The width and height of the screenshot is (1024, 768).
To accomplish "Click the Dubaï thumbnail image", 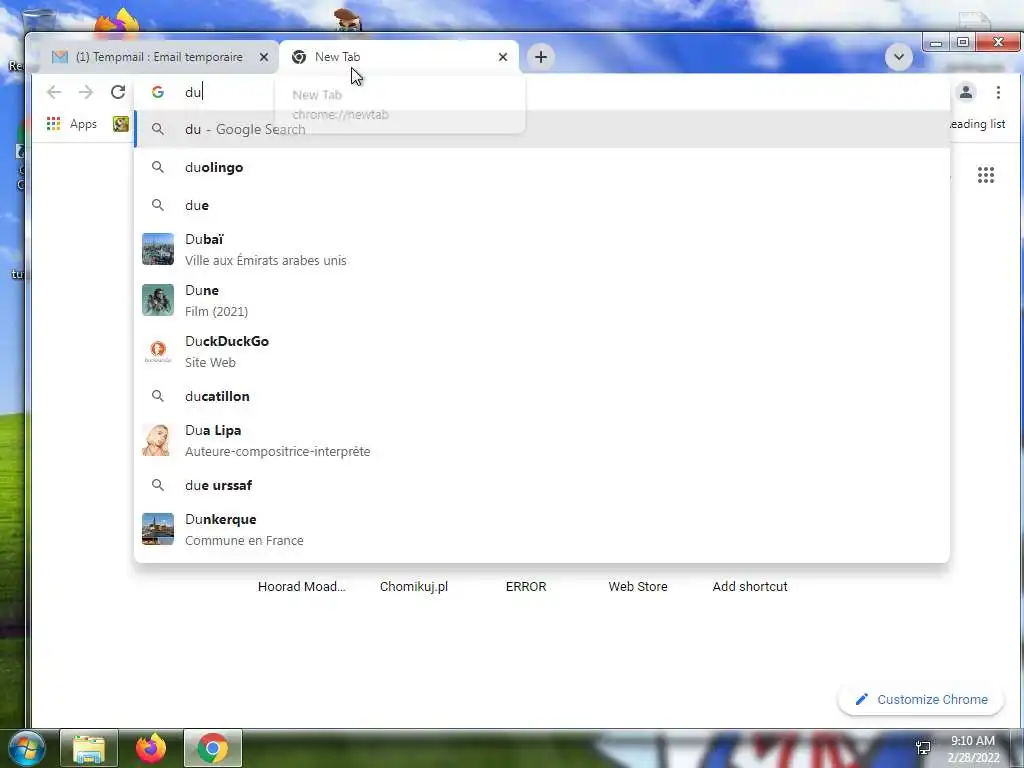I will [158, 249].
